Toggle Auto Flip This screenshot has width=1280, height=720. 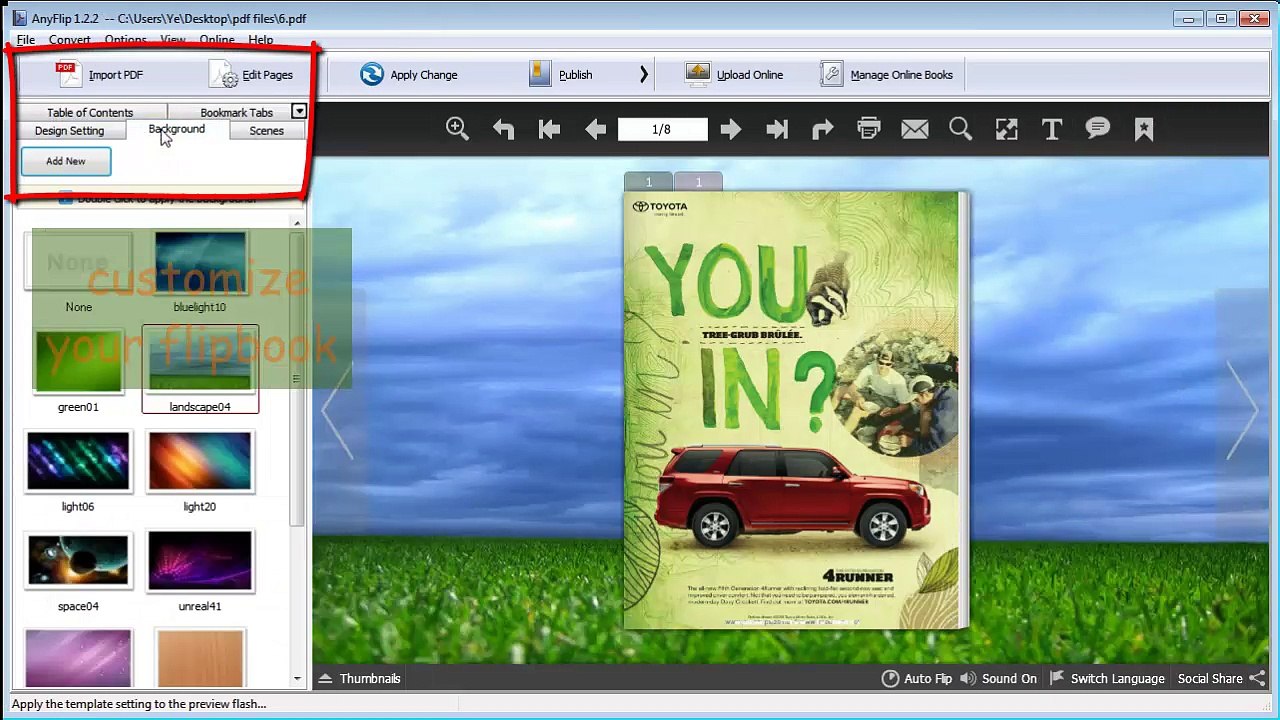(x=917, y=679)
